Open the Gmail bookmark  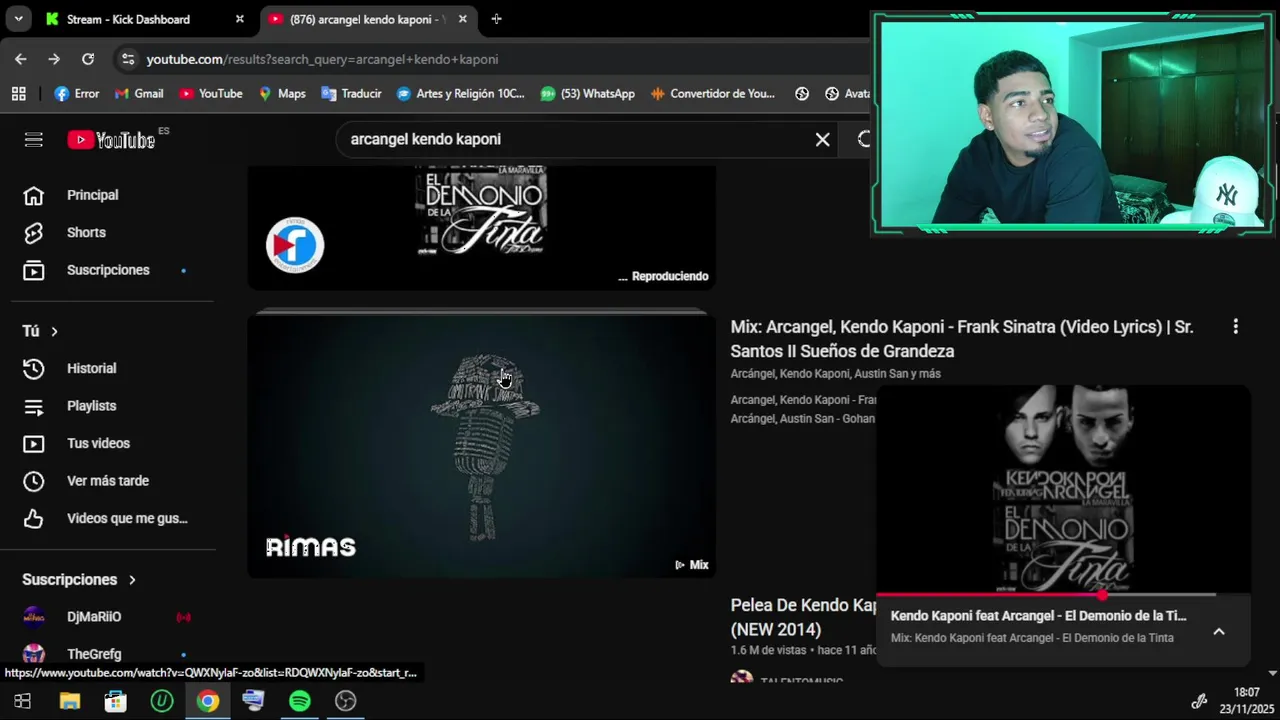tap(139, 93)
